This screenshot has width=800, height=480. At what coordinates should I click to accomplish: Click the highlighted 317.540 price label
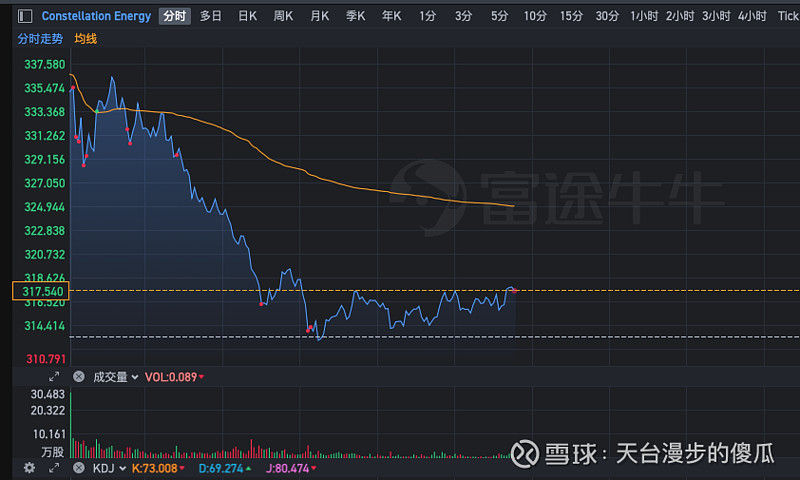click(x=41, y=291)
